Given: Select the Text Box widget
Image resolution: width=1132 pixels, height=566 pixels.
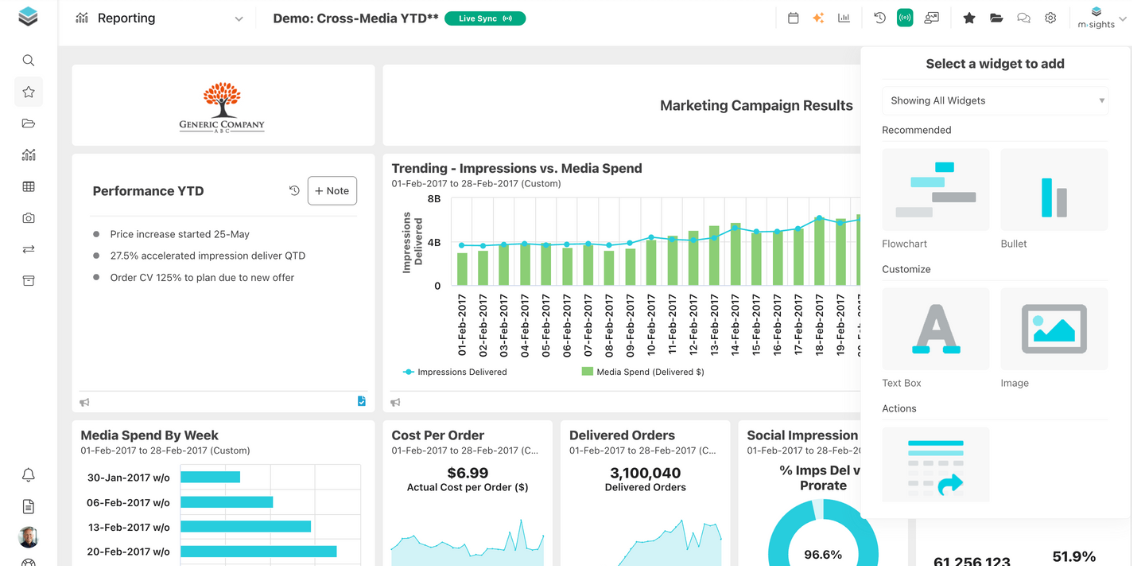Looking at the screenshot, I should pyautogui.click(x=935, y=329).
